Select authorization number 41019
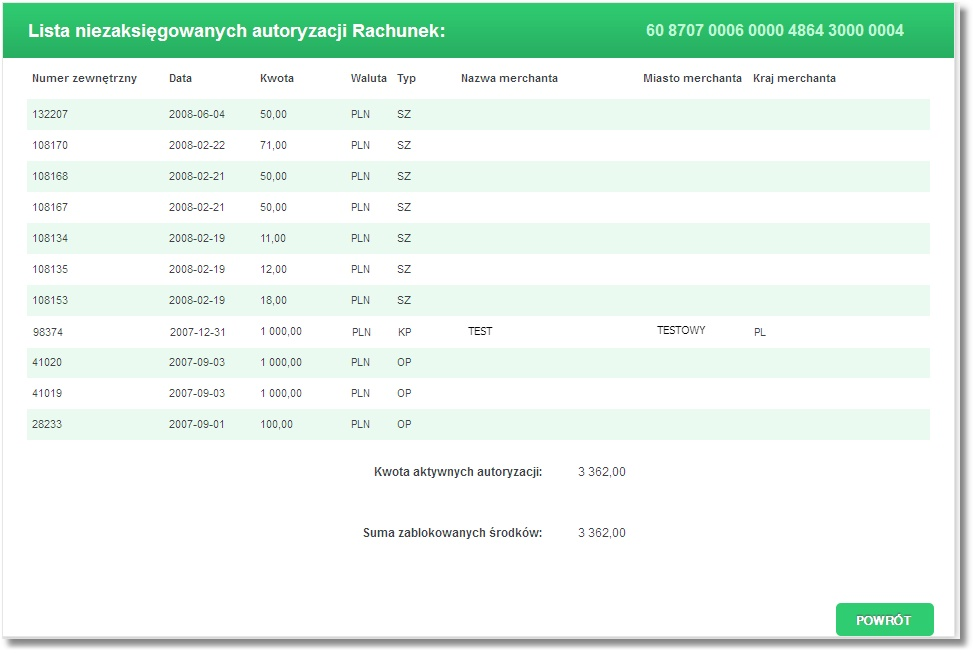974x653 pixels. tap(47, 393)
